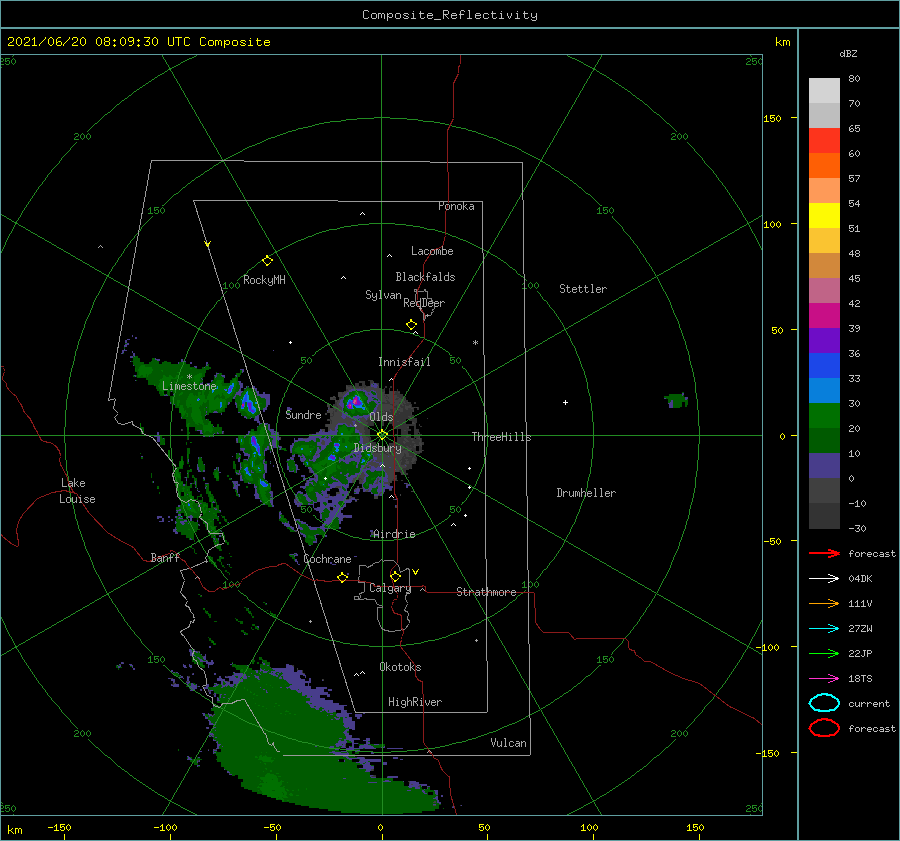Click the cyan 27ZW arrow legend
This screenshot has height=841, width=900.
824,629
